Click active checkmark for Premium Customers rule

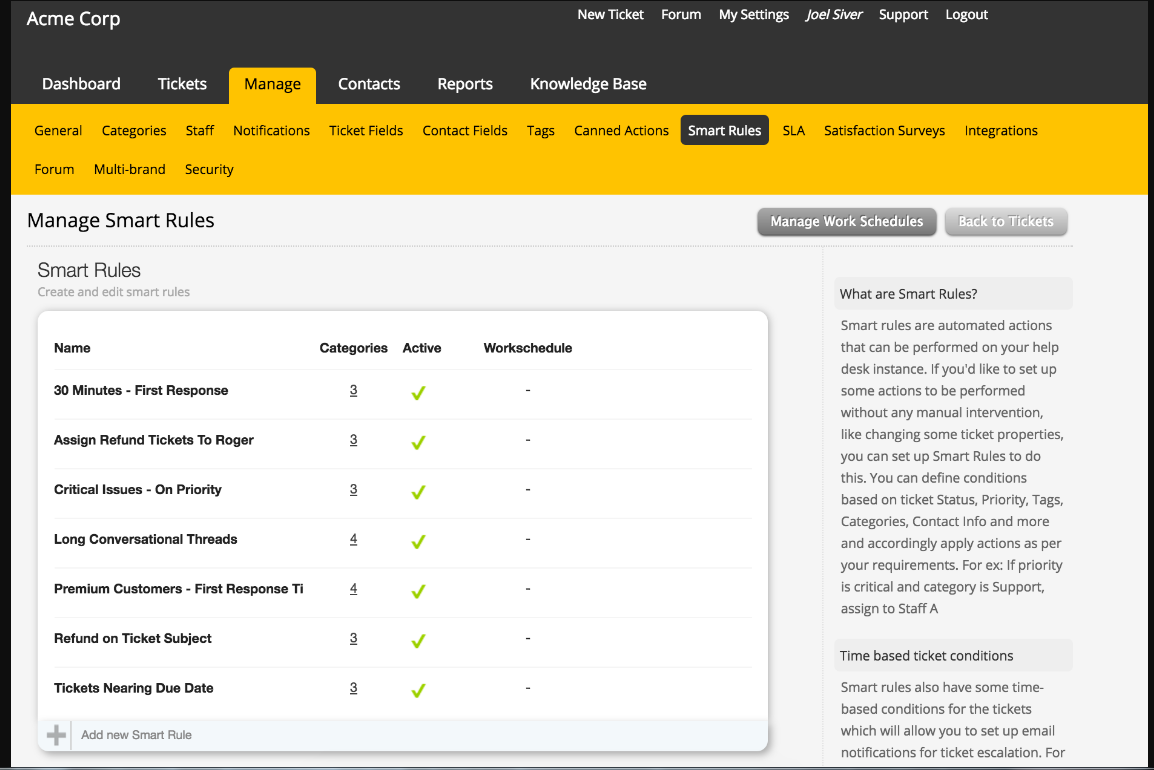[418, 591]
